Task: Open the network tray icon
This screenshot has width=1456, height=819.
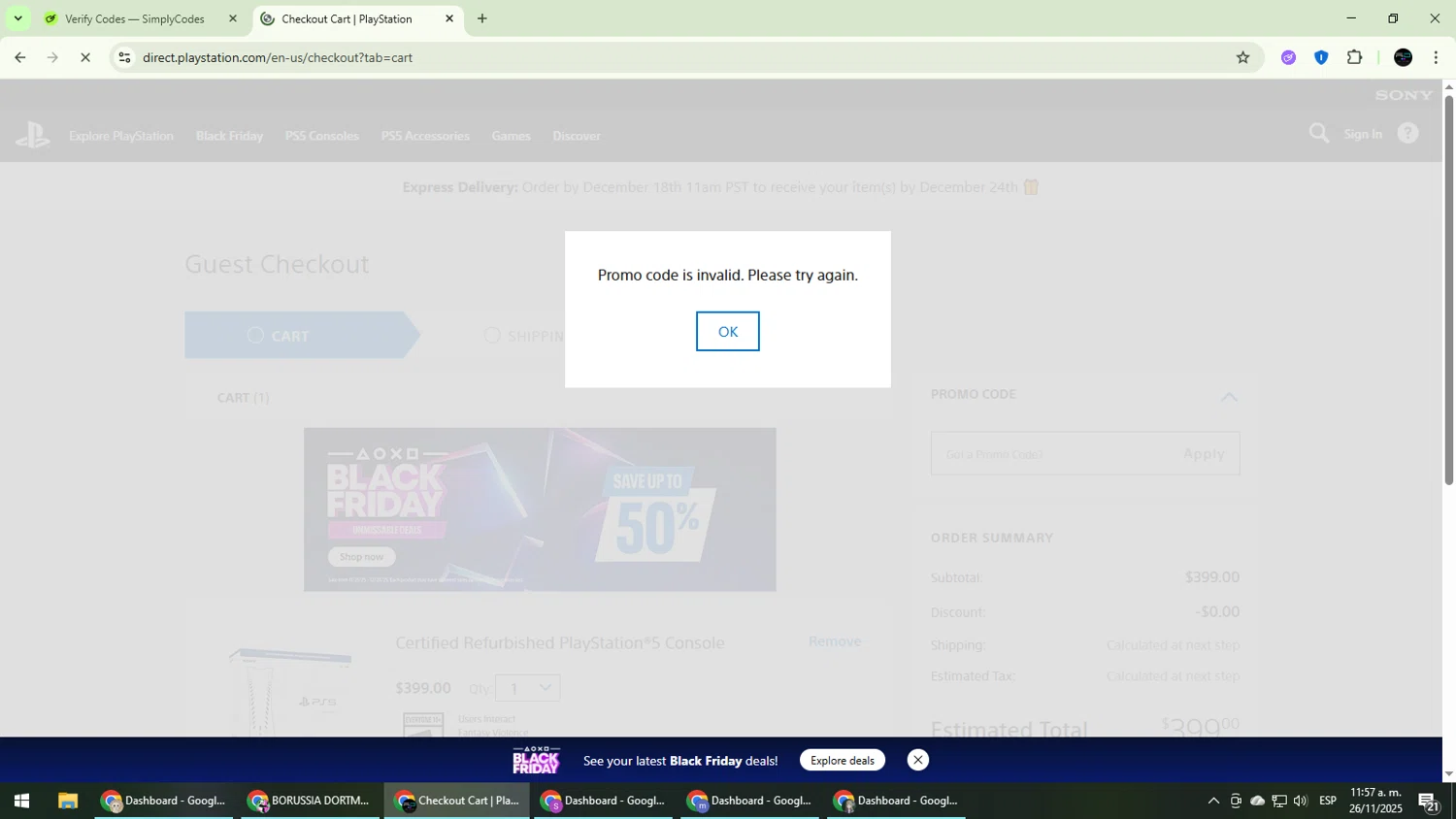Action: pos(1279,801)
